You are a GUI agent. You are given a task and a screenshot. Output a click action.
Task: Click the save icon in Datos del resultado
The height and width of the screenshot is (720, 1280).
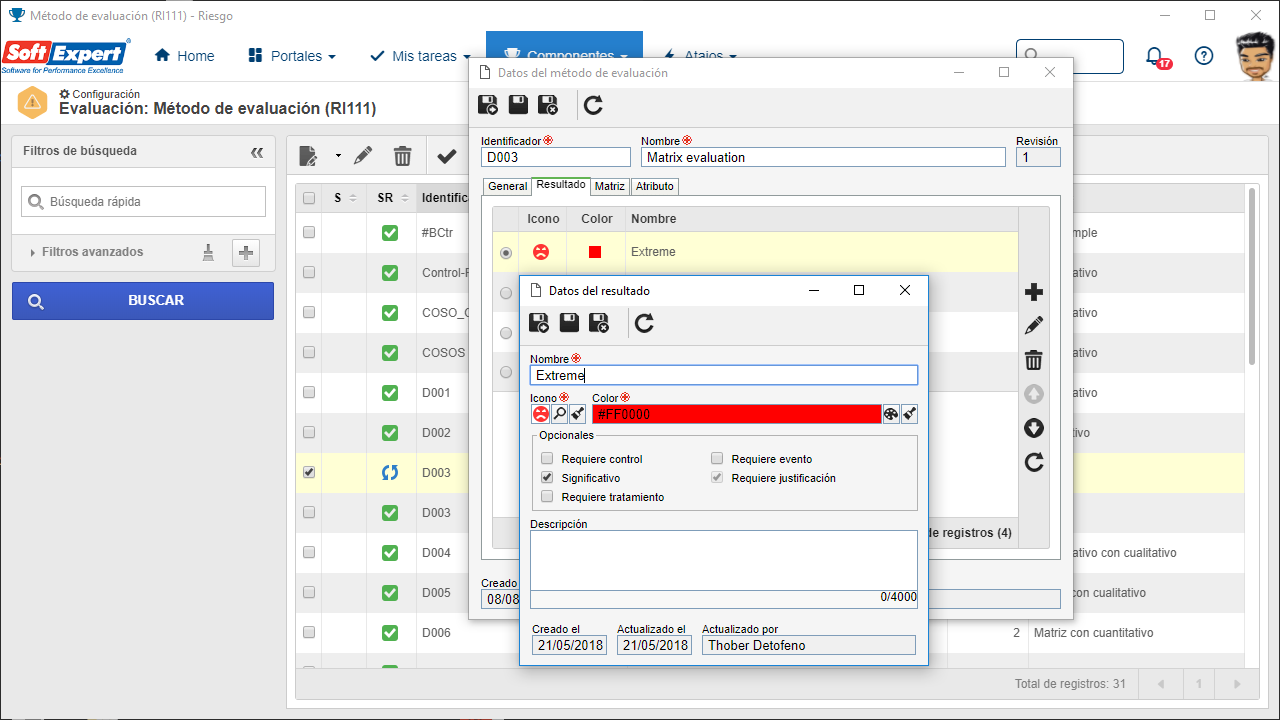pyautogui.click(x=569, y=322)
